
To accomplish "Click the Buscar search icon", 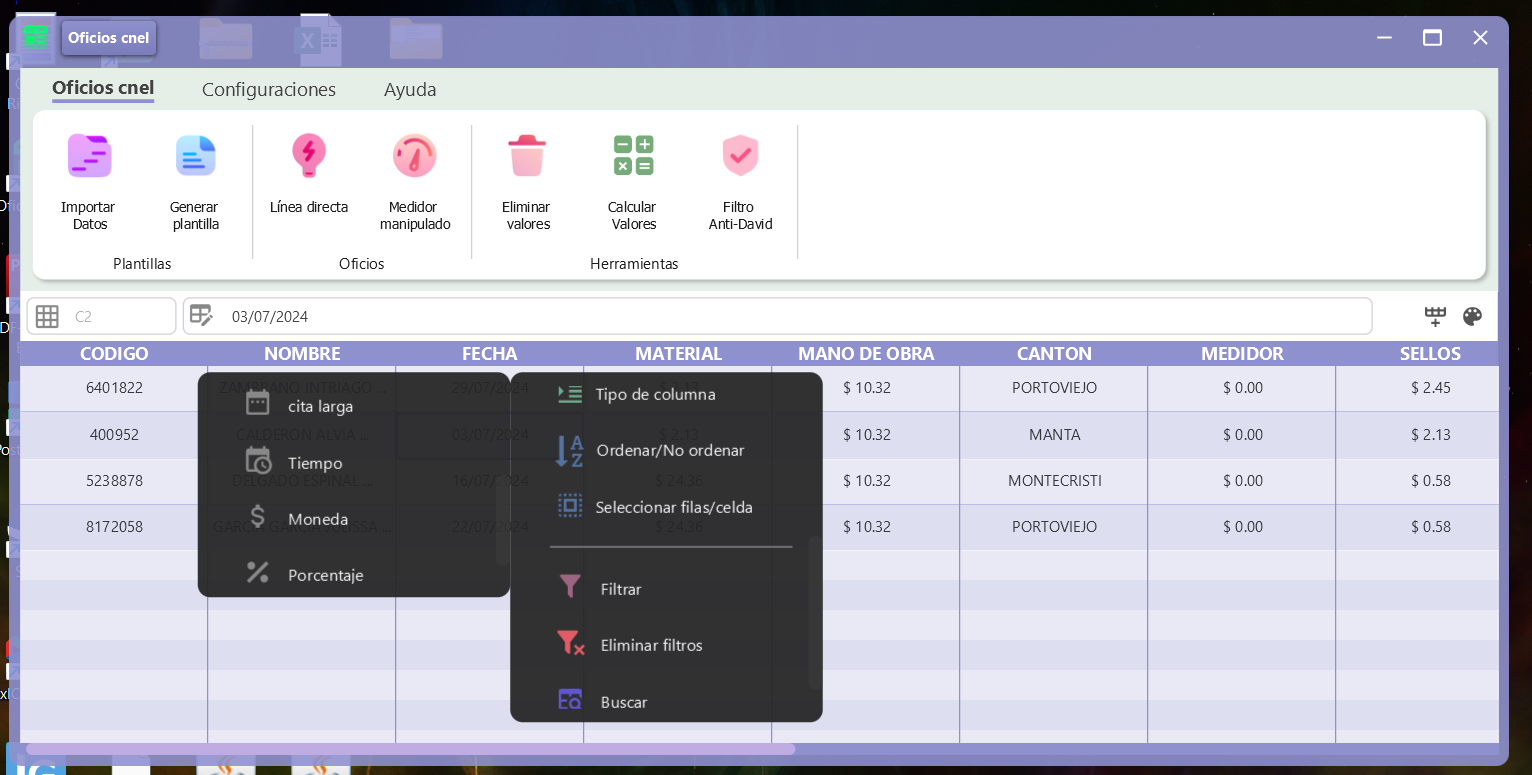I will (570, 700).
